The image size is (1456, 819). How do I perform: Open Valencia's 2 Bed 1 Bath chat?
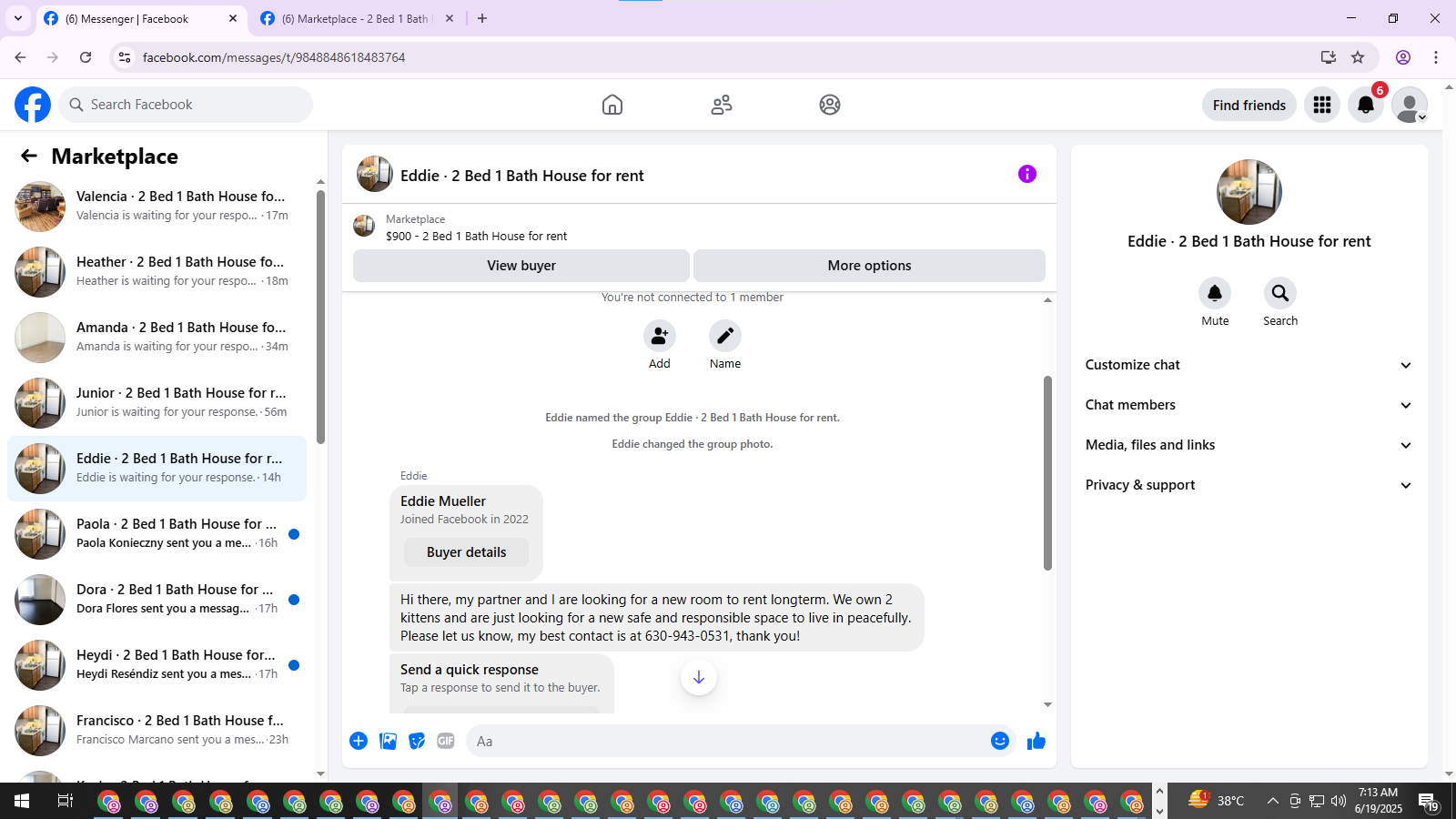(x=157, y=207)
